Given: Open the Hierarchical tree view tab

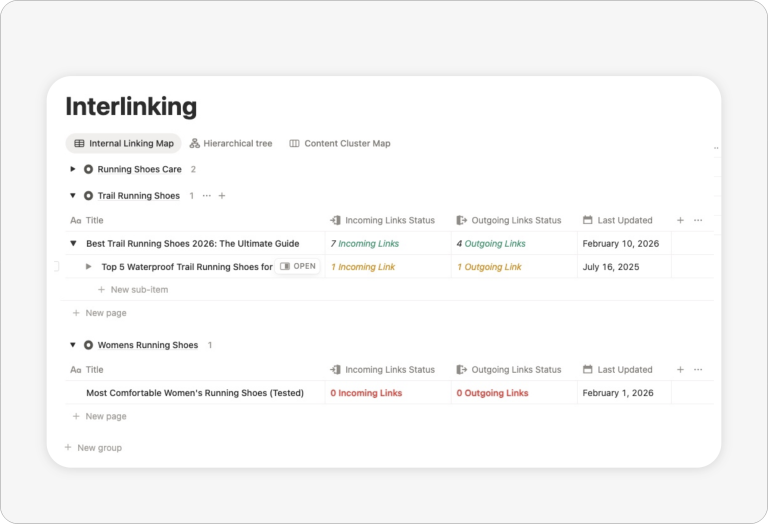Looking at the screenshot, I should [x=231, y=143].
